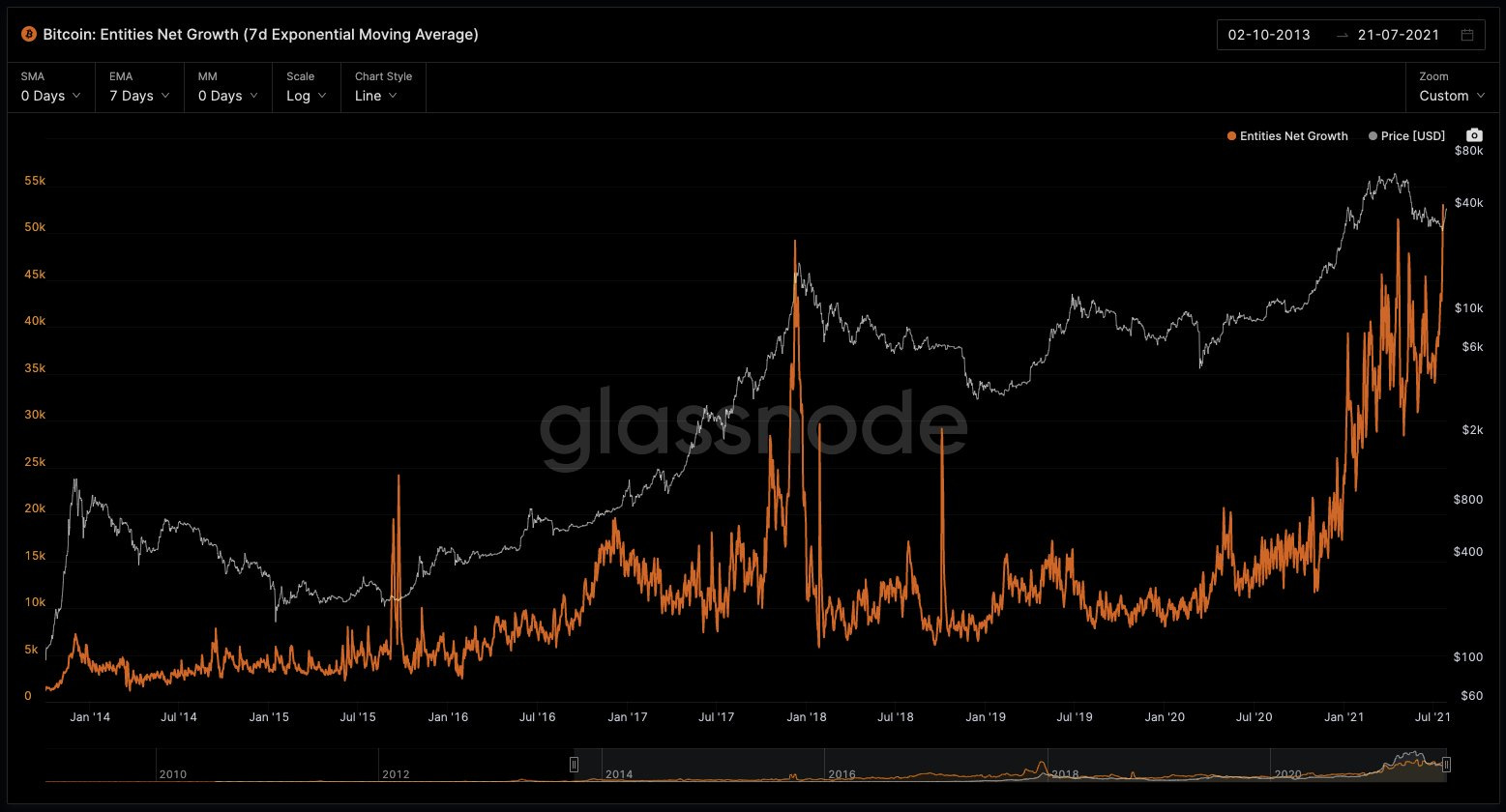Viewport: 1506px width, 812px height.
Task: Click the Jan '18 x-axis label
Action: tap(806, 717)
